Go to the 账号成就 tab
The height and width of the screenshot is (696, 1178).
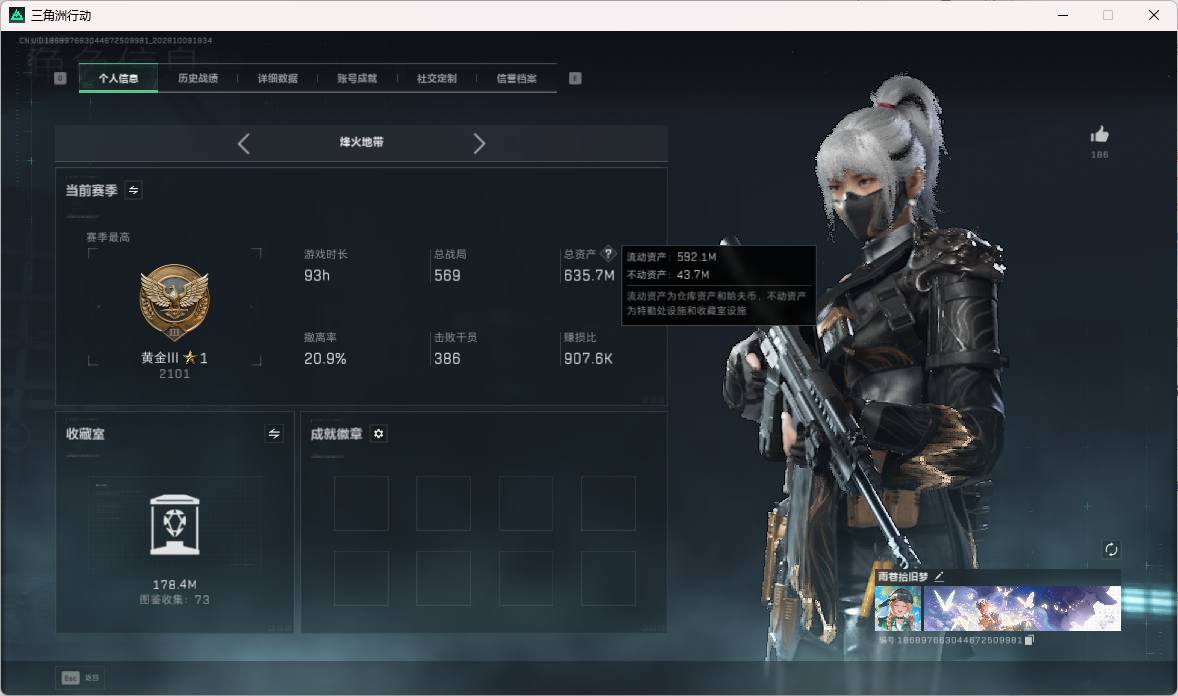[x=357, y=78]
